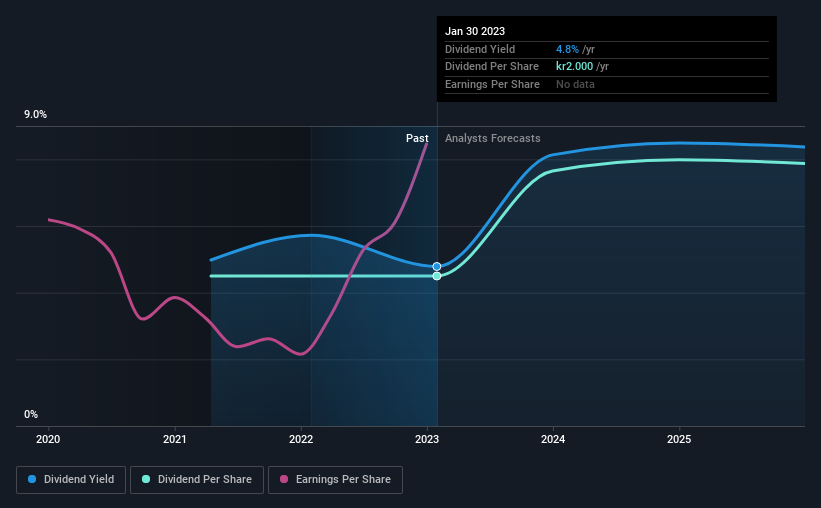Image resolution: width=821 pixels, height=508 pixels.
Task: Click the 2024 axis label
Action: point(553,439)
